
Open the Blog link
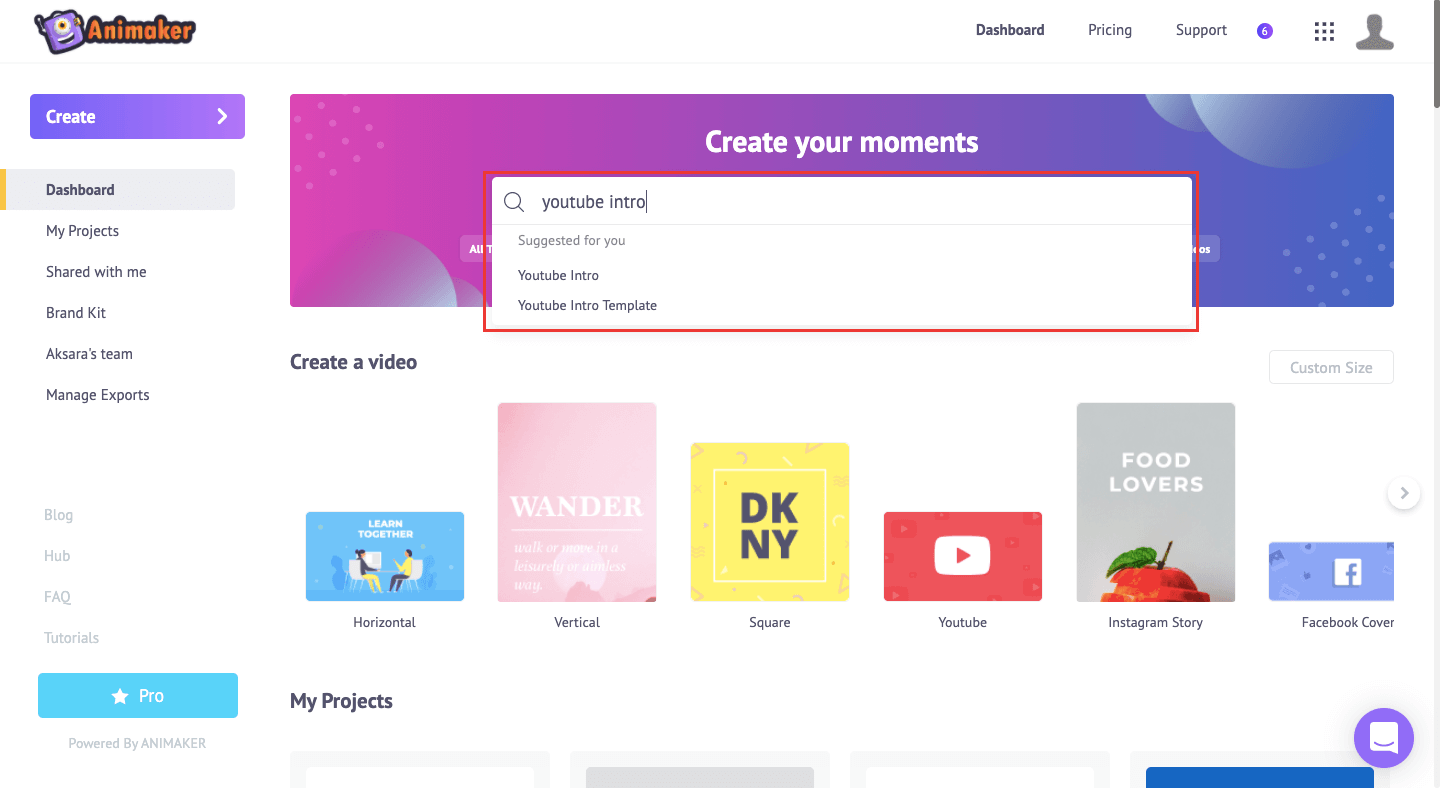tap(58, 515)
